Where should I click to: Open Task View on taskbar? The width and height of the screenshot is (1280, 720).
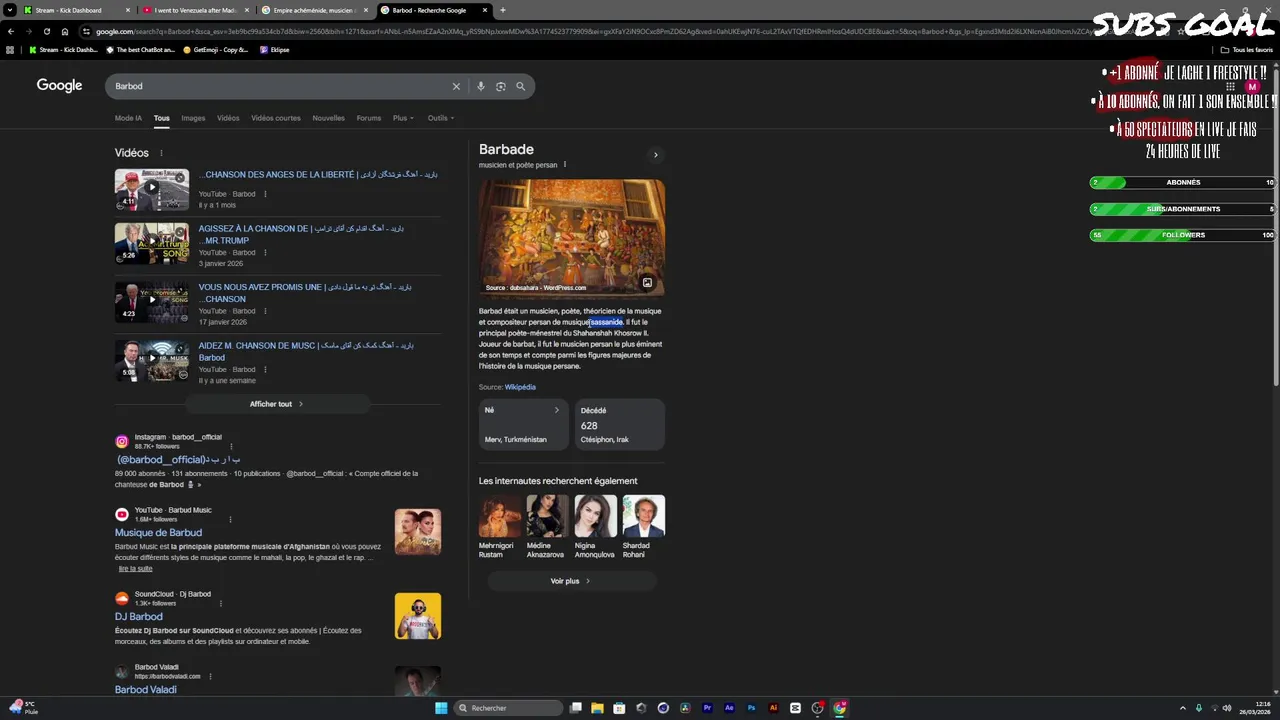pyautogui.click(x=576, y=708)
